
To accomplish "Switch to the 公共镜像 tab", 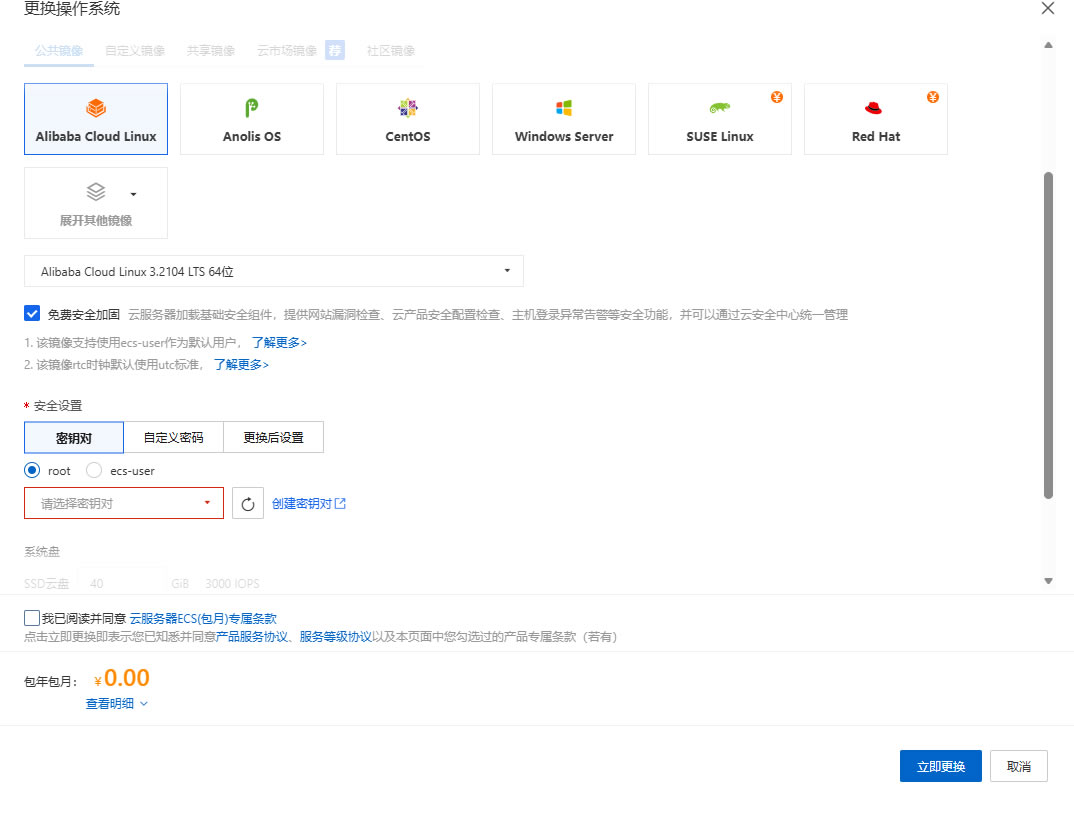I will pos(59,51).
